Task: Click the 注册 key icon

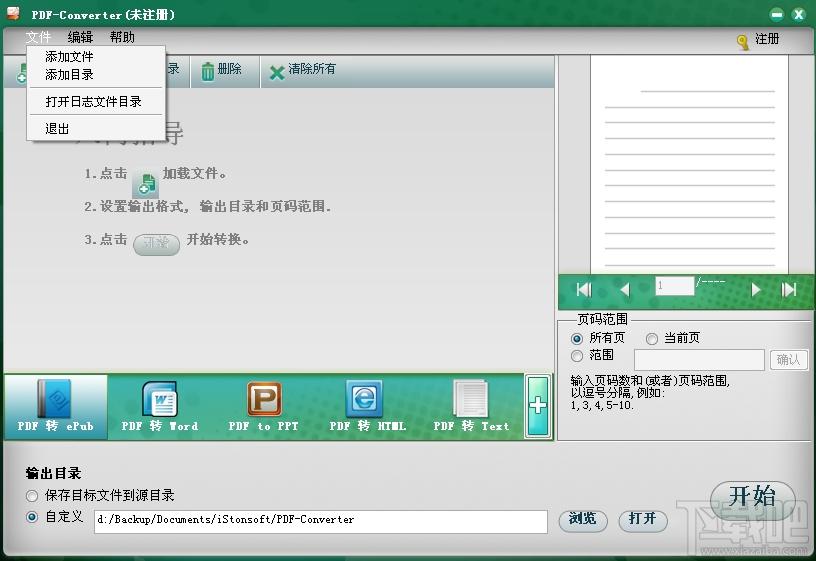Action: (743, 42)
